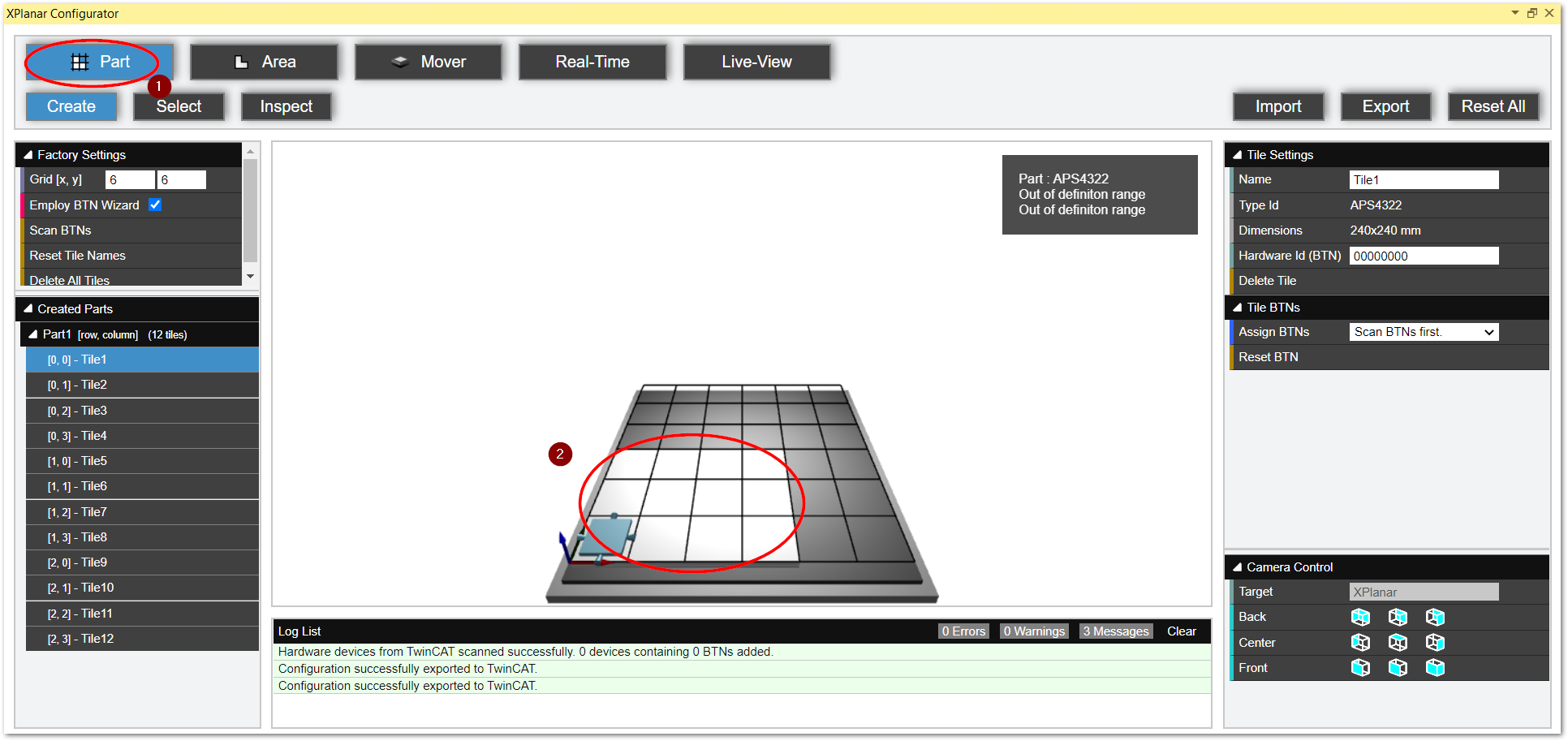
Task: Select the back-left camera view cube
Action: (1360, 617)
